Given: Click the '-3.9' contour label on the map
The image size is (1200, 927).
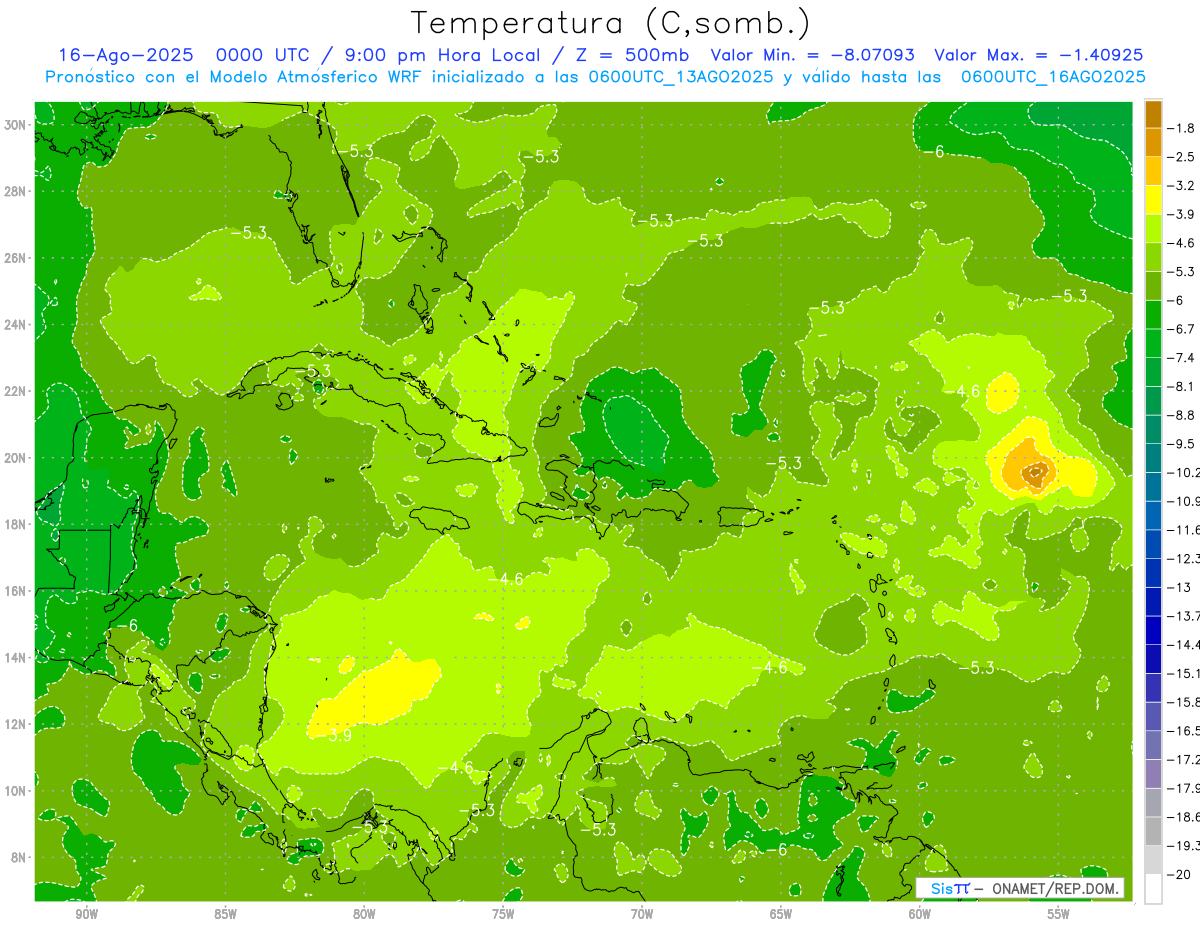Looking at the screenshot, I should coord(336,735).
